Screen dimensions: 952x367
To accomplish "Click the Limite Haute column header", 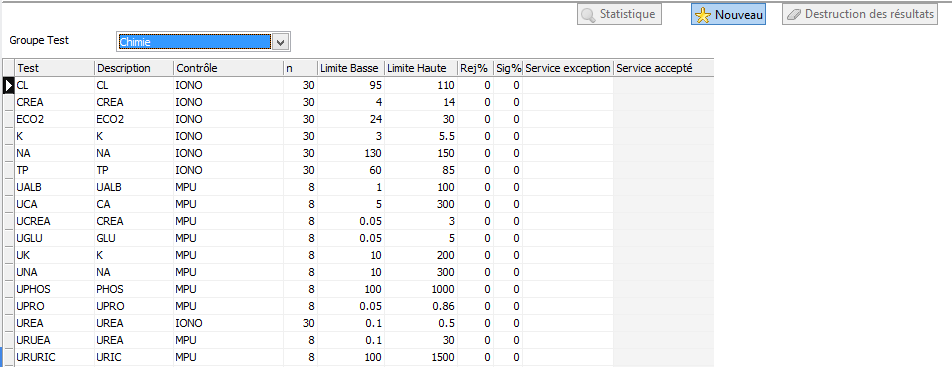I will [x=421, y=68].
